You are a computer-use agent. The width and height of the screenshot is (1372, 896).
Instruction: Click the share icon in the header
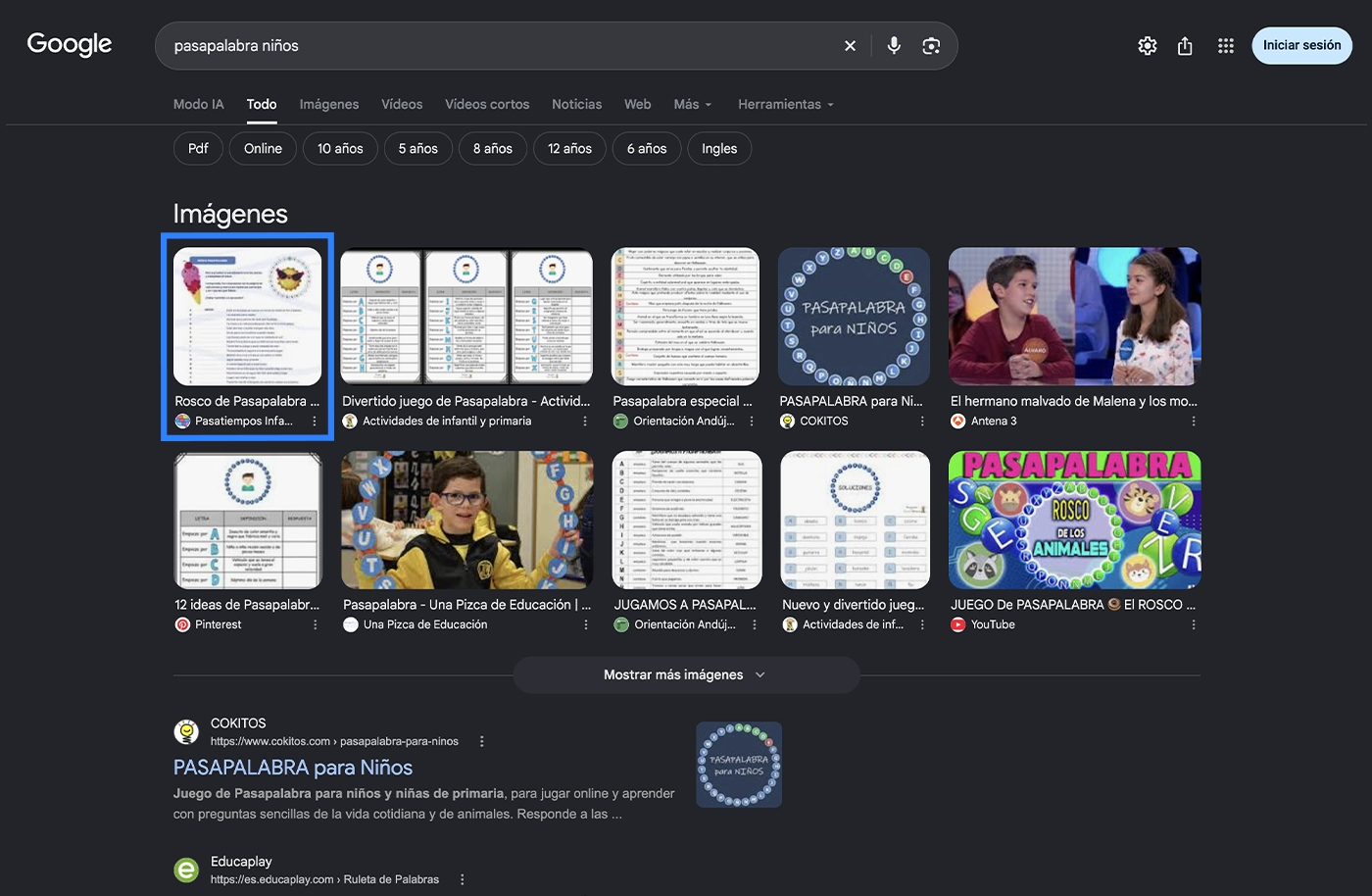tap(1185, 46)
